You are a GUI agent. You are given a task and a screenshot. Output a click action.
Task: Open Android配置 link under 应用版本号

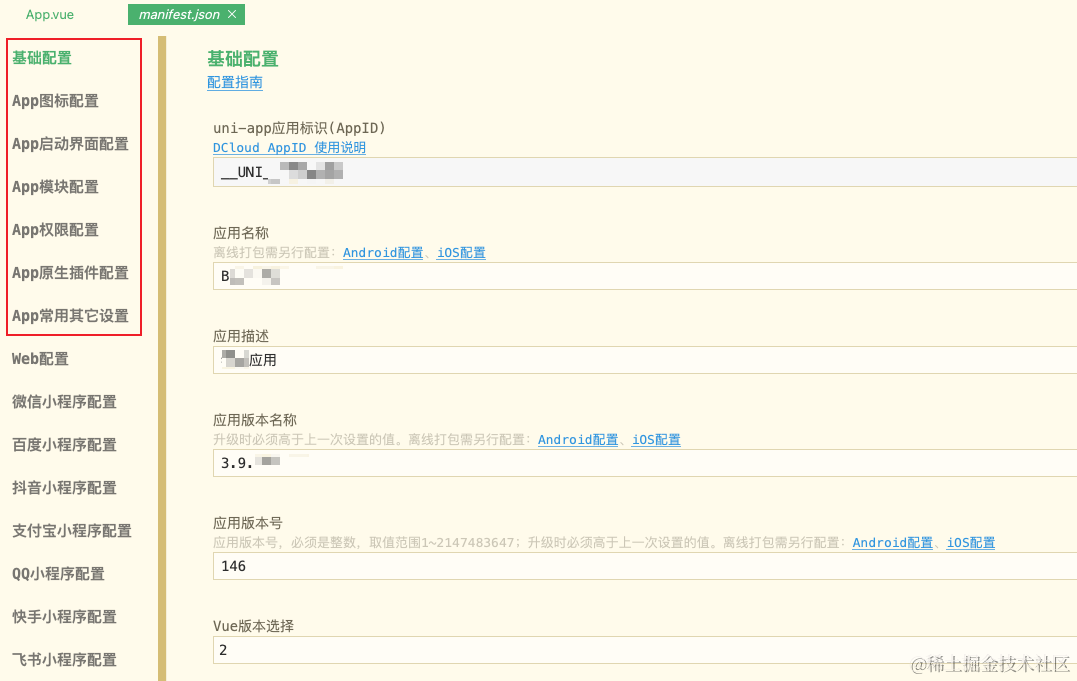(892, 543)
